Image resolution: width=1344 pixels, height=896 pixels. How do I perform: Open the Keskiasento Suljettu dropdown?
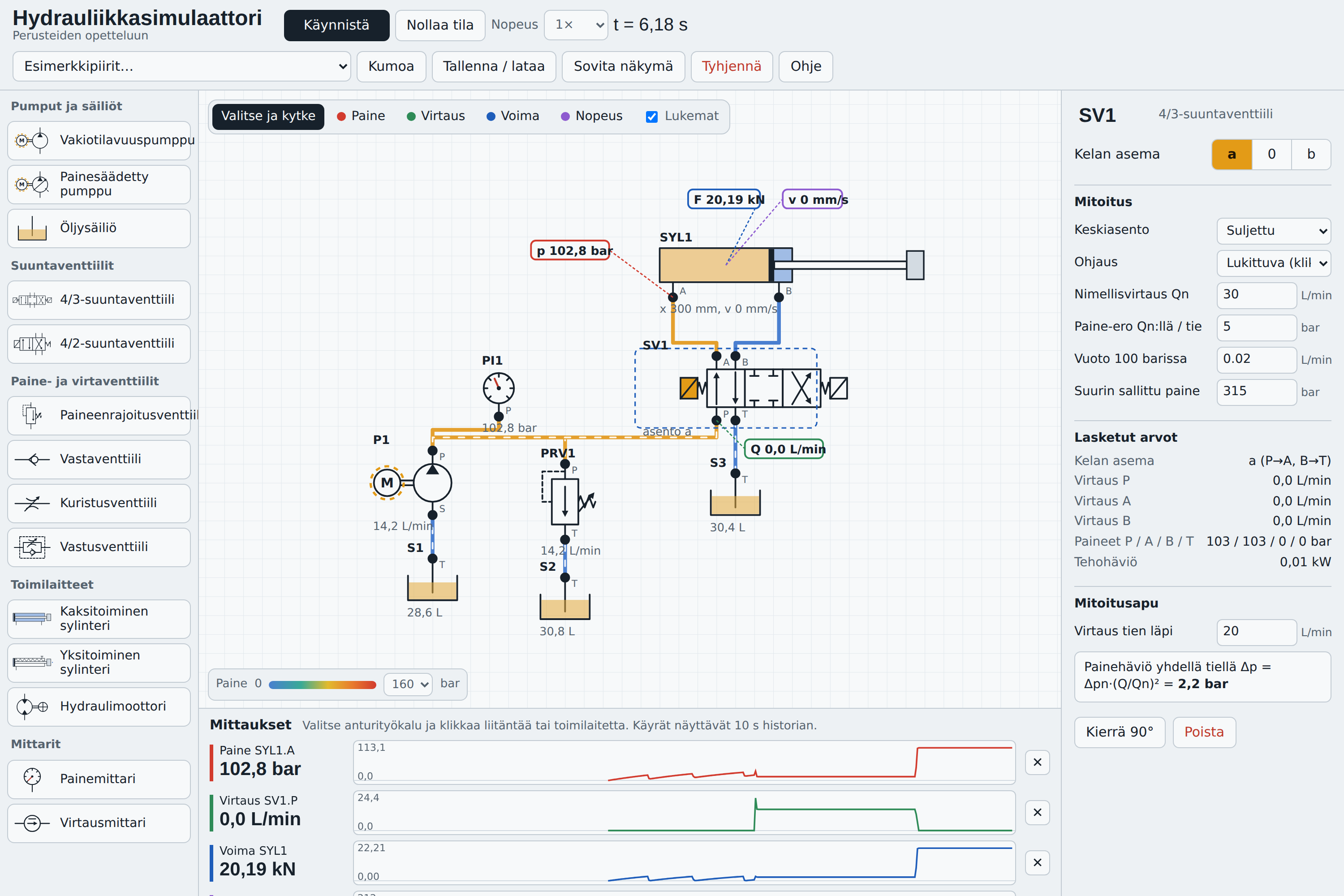coord(1273,231)
